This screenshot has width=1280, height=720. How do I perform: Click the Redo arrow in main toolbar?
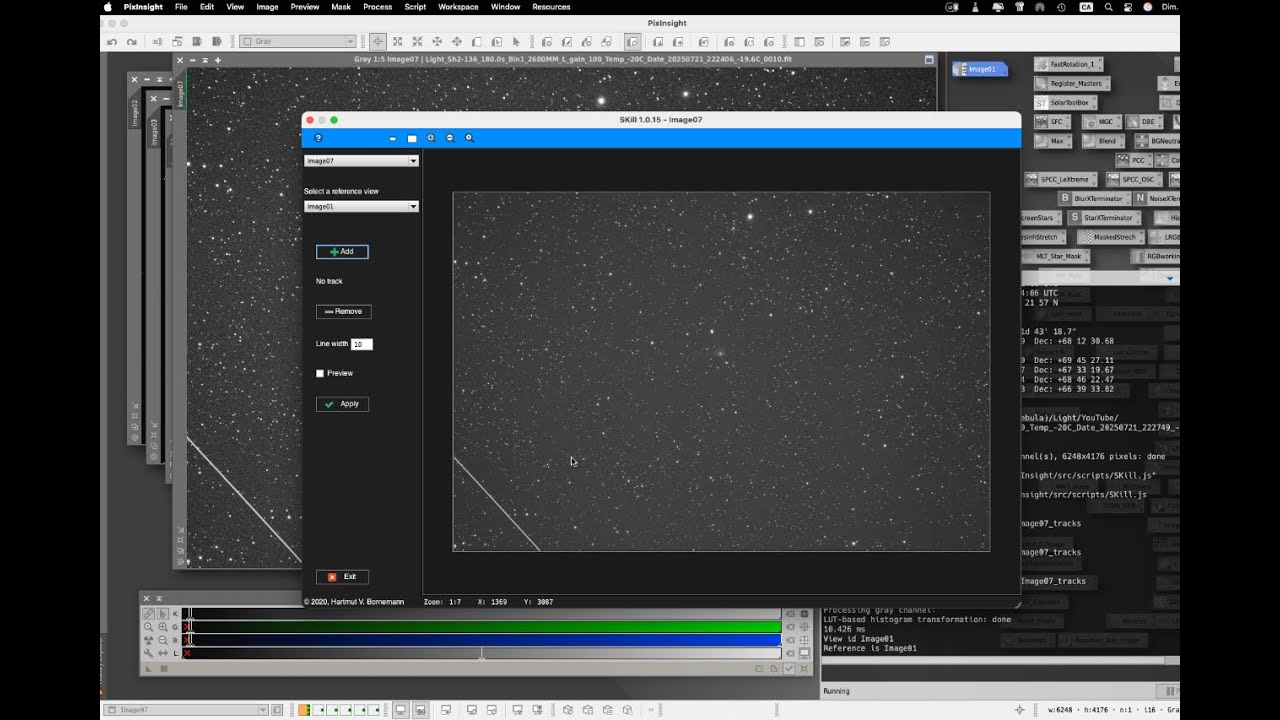tap(131, 42)
